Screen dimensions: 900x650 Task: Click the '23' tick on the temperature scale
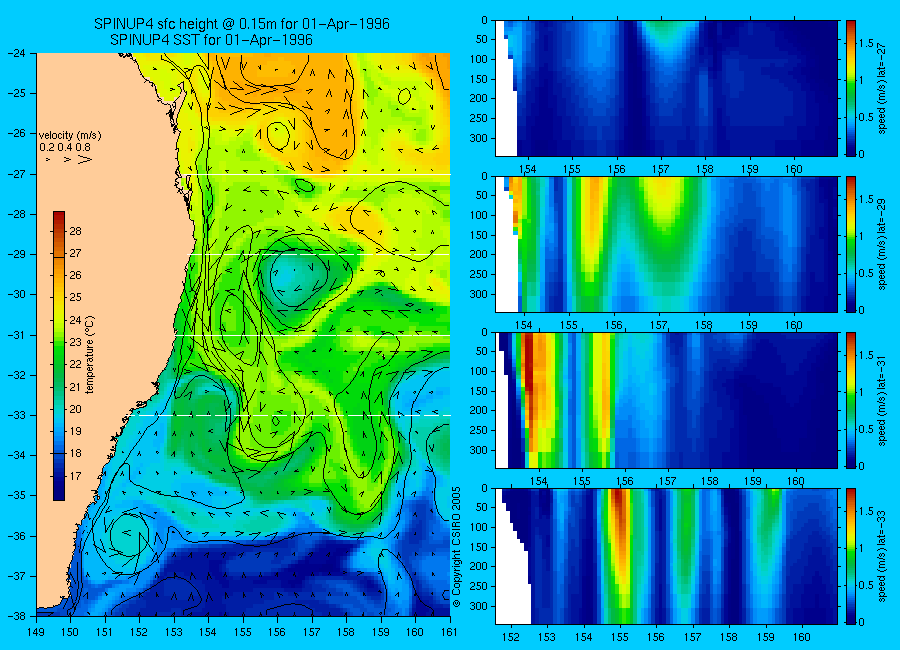[75, 342]
